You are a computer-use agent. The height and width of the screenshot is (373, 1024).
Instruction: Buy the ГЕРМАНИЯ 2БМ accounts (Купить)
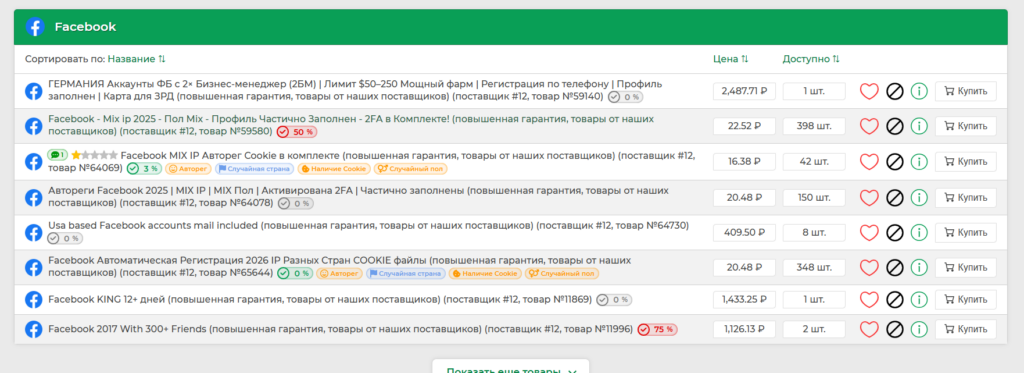click(x=966, y=91)
